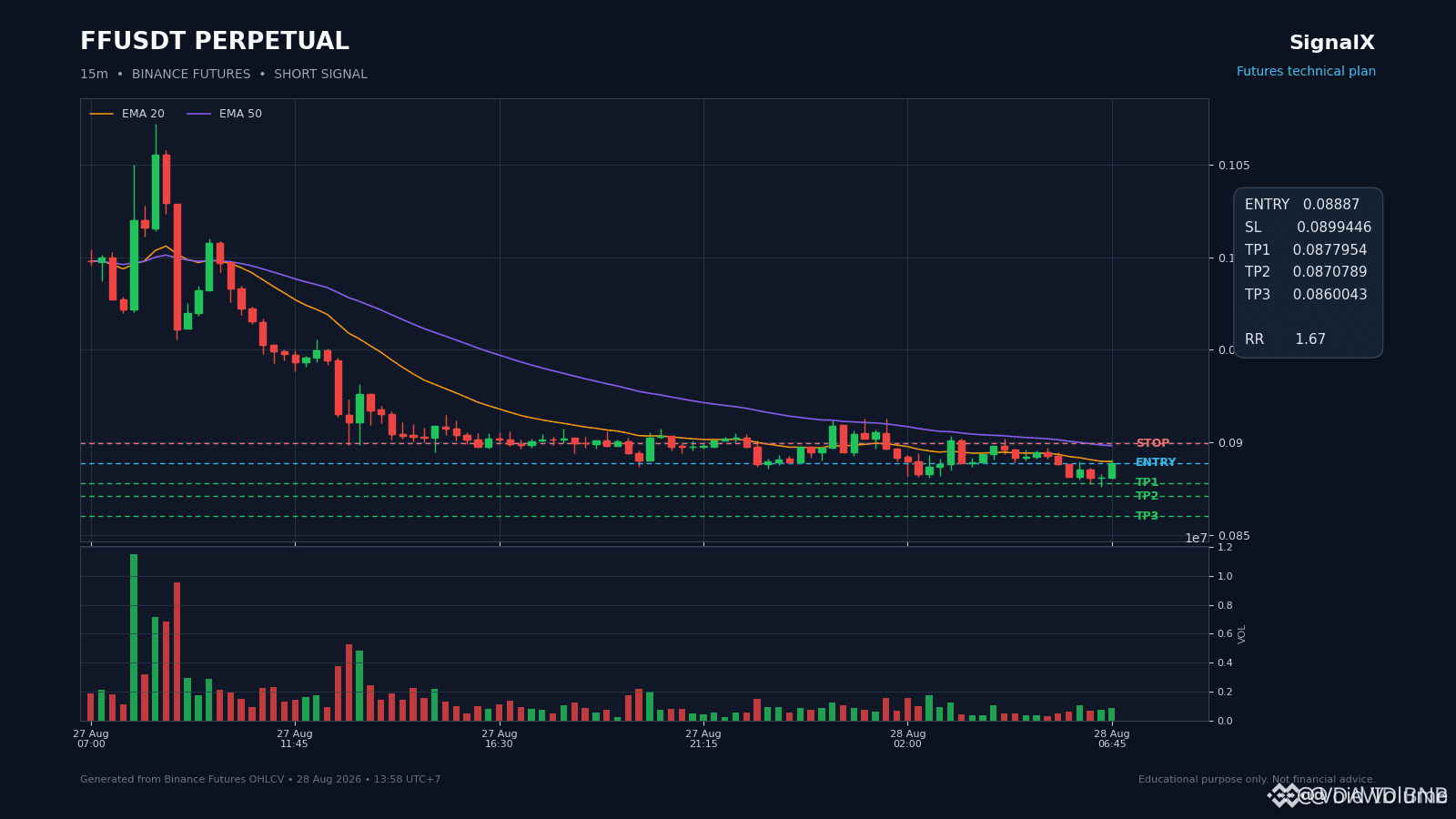The height and width of the screenshot is (819, 1456).
Task: Click the 0.0 volume axis tick
Action: 1225,721
